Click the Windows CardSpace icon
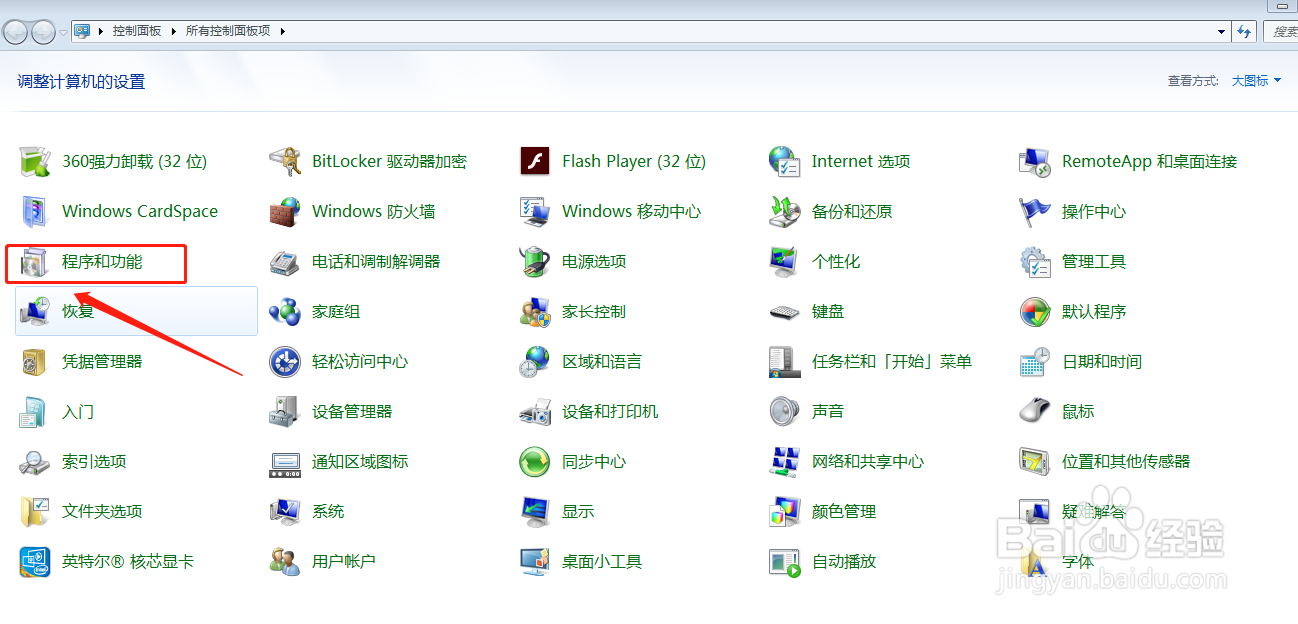Screen dimensions: 1298x624 [35, 211]
